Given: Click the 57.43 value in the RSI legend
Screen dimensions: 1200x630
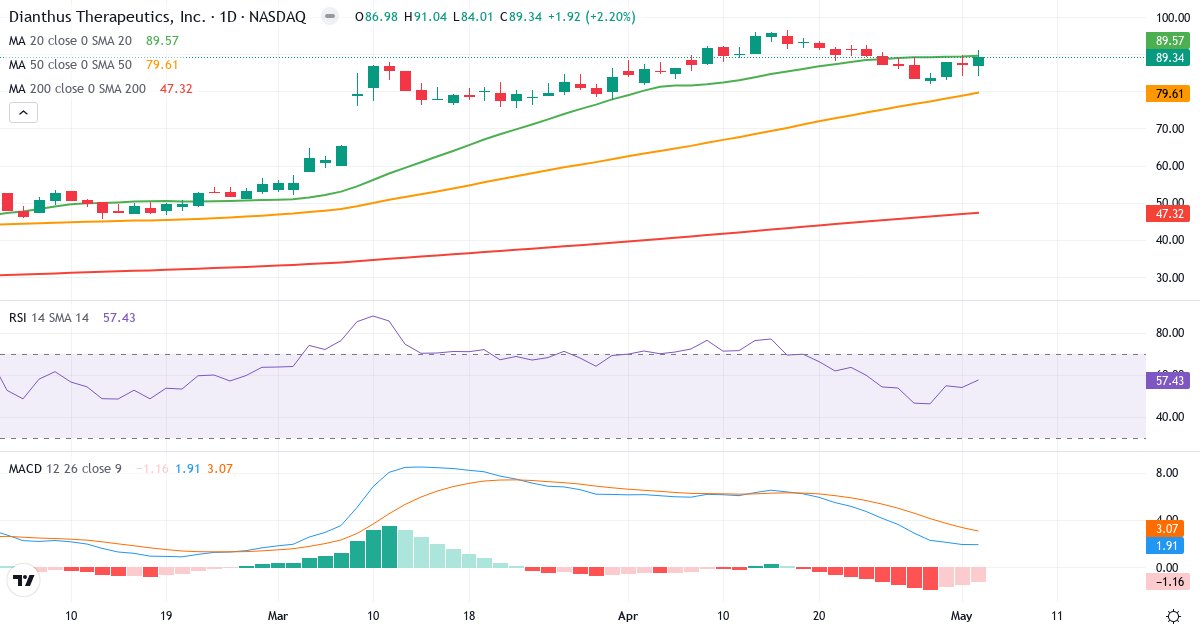Looking at the screenshot, I should click(118, 317).
